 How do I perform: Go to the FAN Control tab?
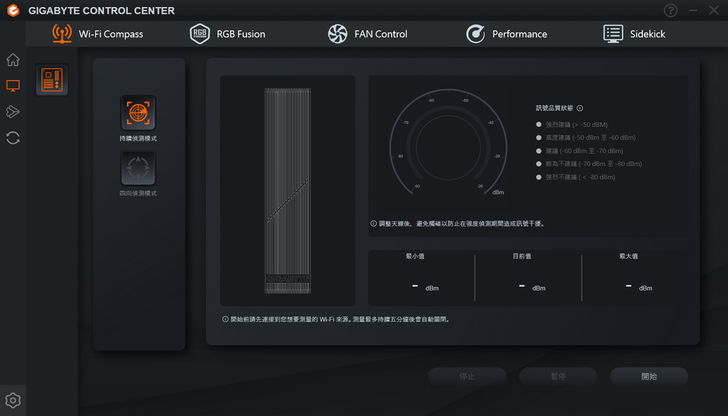coord(367,34)
